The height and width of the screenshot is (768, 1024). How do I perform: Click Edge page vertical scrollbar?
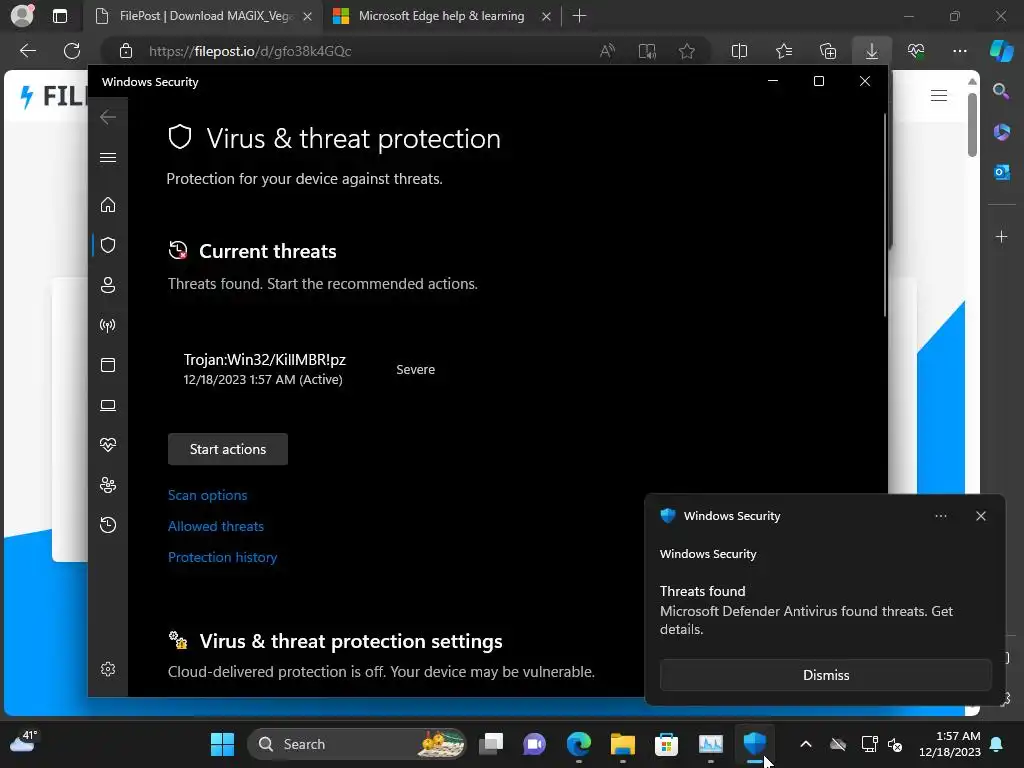click(972, 125)
